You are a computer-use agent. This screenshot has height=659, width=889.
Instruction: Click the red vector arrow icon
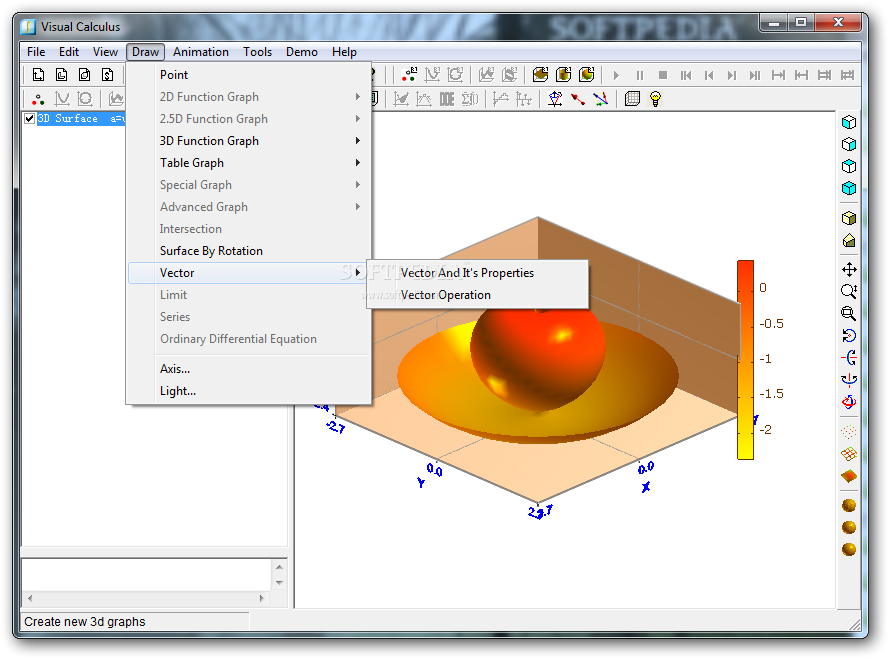(x=578, y=99)
